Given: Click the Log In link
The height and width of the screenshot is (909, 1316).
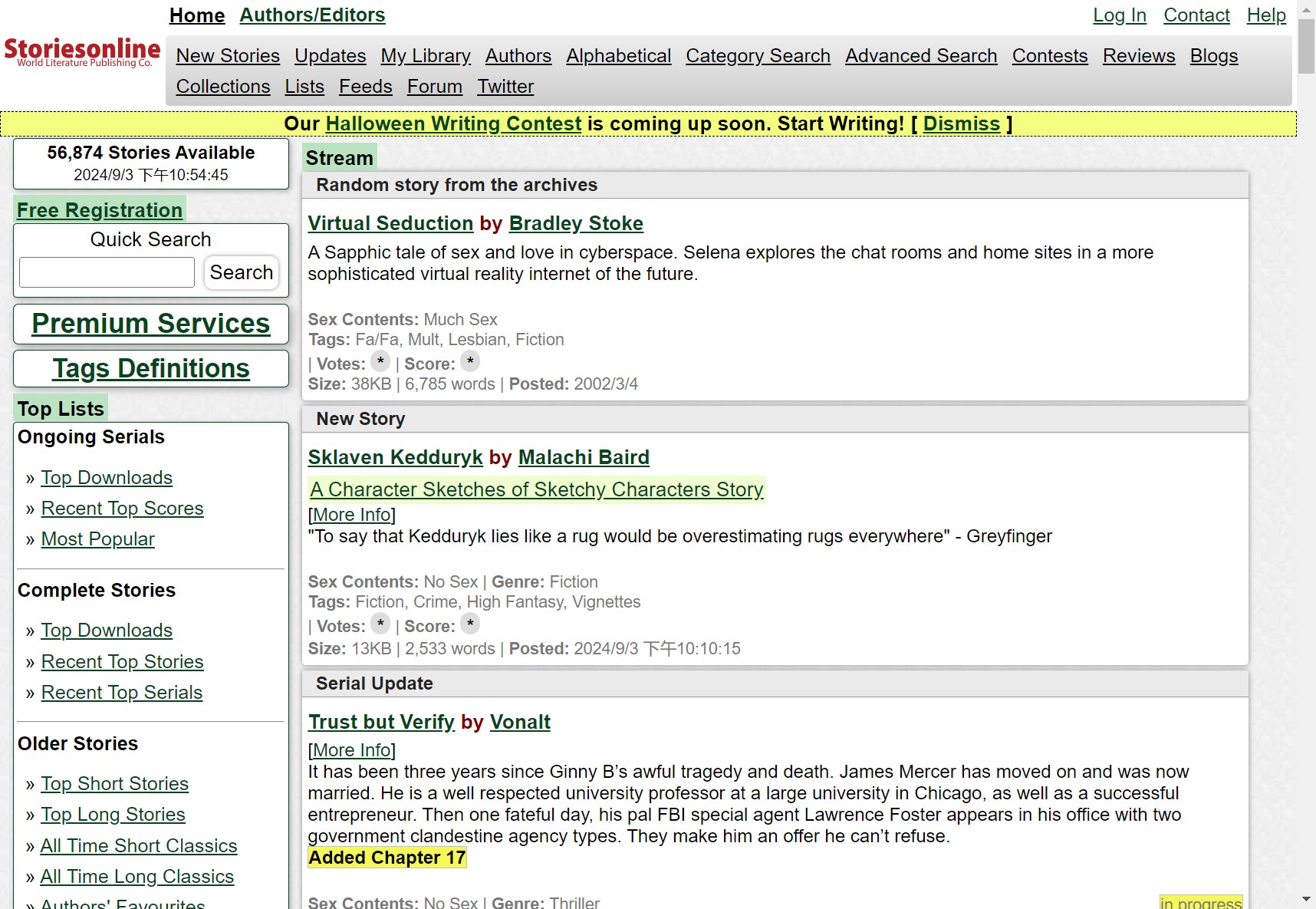Looking at the screenshot, I should pyautogui.click(x=1119, y=15).
